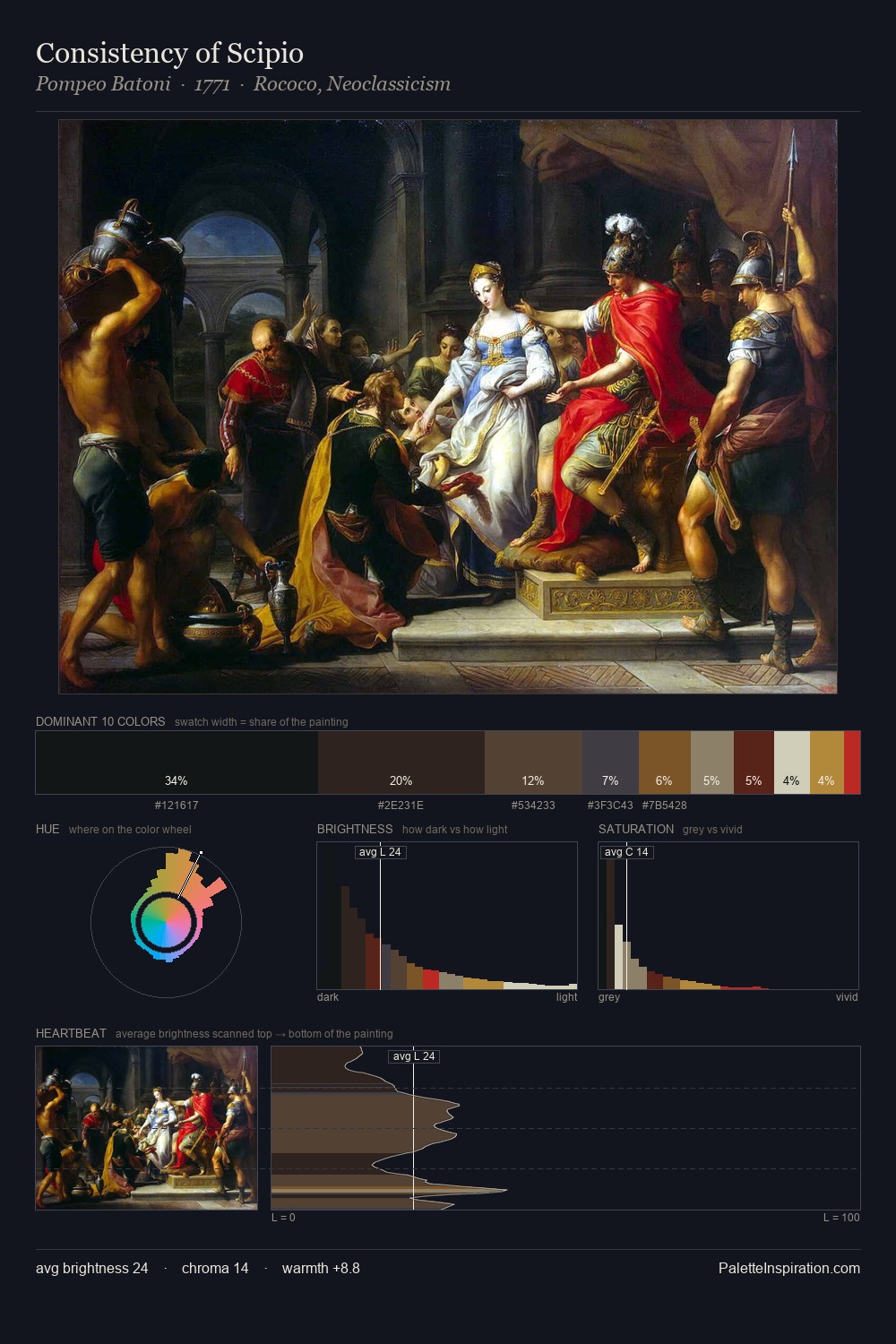Click hex code #534233
Image resolution: width=896 pixels, height=1344 pixels.
pyautogui.click(x=533, y=806)
